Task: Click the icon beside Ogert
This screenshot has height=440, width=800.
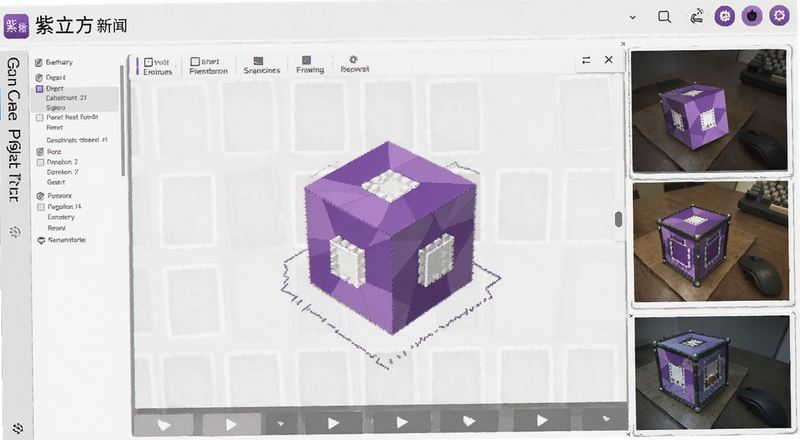Action: (39, 78)
